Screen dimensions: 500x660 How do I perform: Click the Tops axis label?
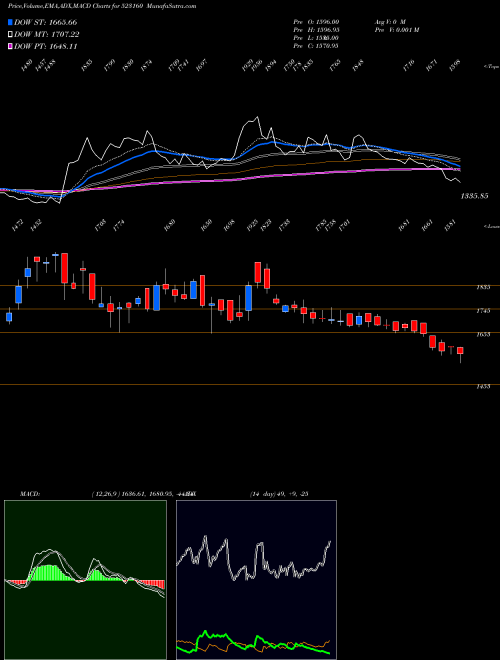[x=492, y=67]
